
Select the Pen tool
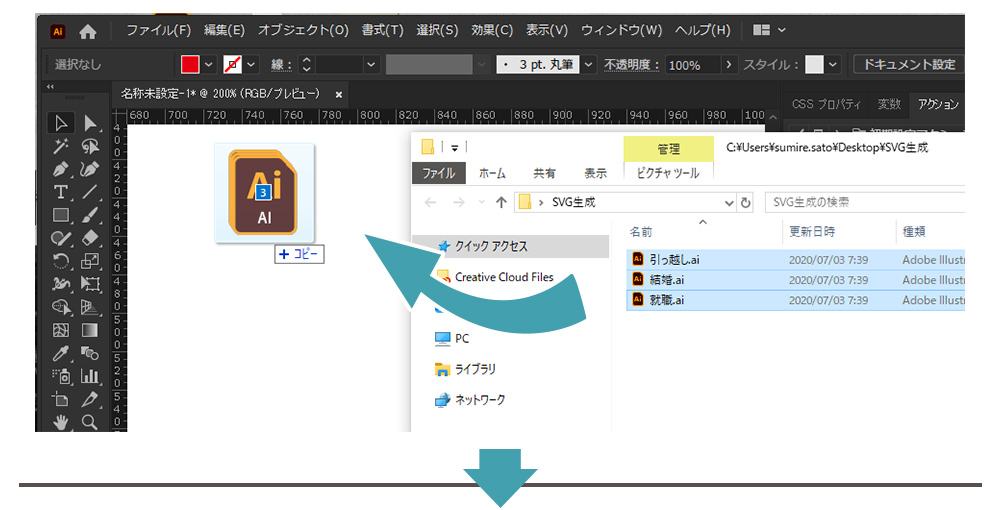pyautogui.click(x=61, y=170)
